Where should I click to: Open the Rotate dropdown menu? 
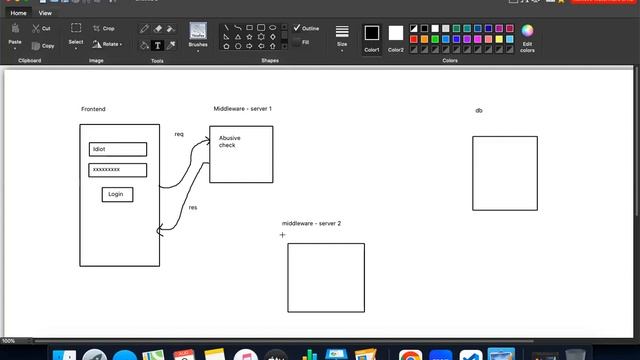pos(107,44)
